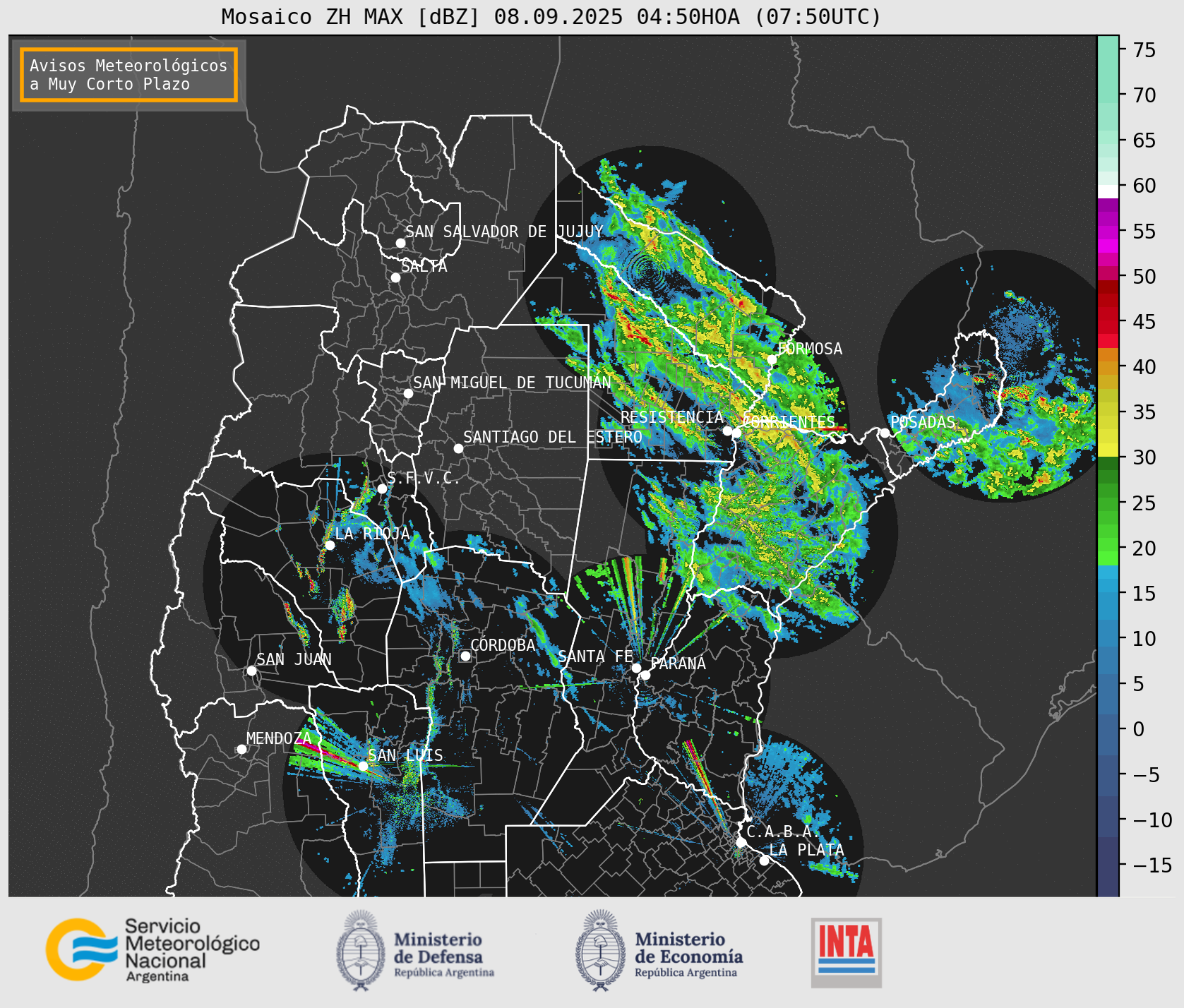The width and height of the screenshot is (1184, 1008).
Task: Click the C.A.B.A. city marker
Action: click(x=741, y=842)
